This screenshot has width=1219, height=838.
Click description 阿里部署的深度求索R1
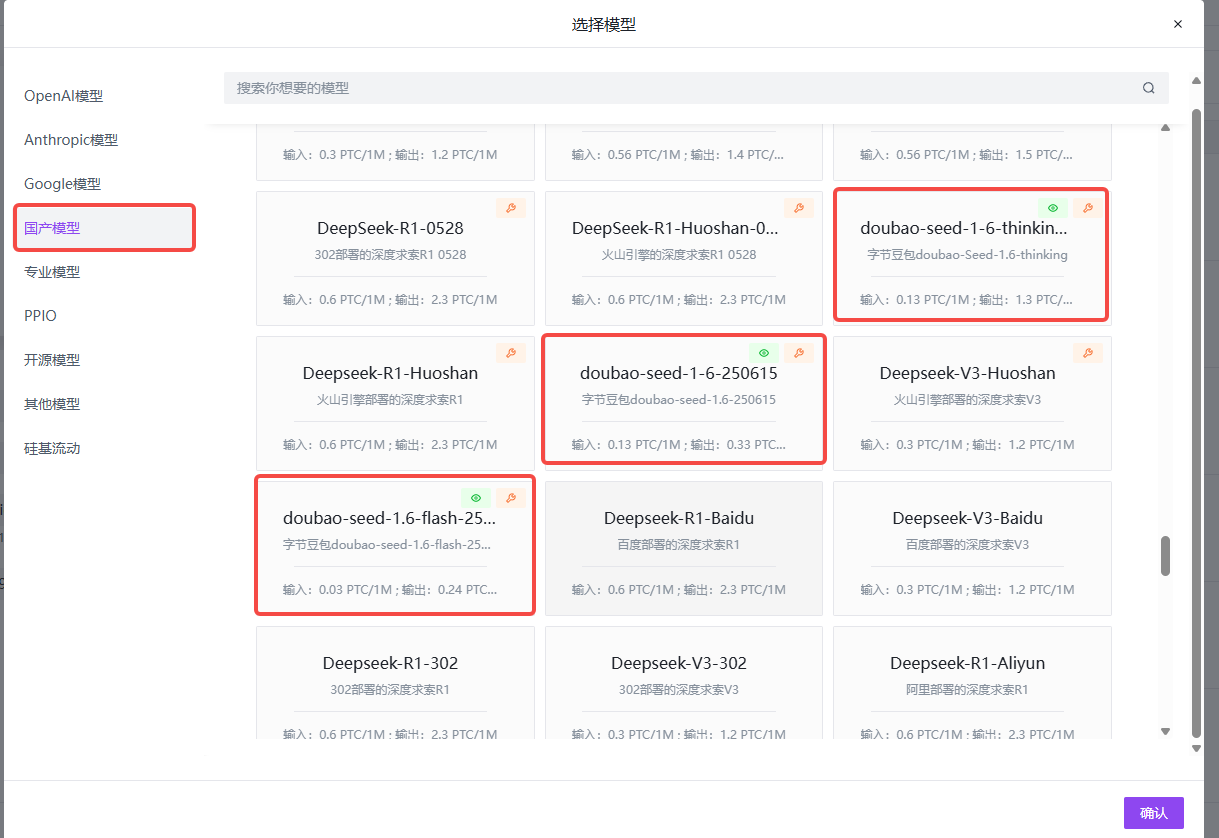[x=967, y=690]
